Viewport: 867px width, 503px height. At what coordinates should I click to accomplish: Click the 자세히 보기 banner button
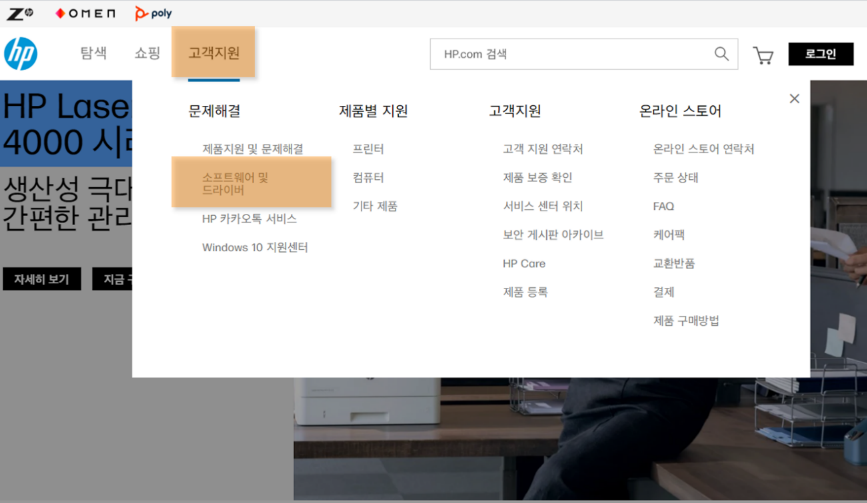(41, 279)
